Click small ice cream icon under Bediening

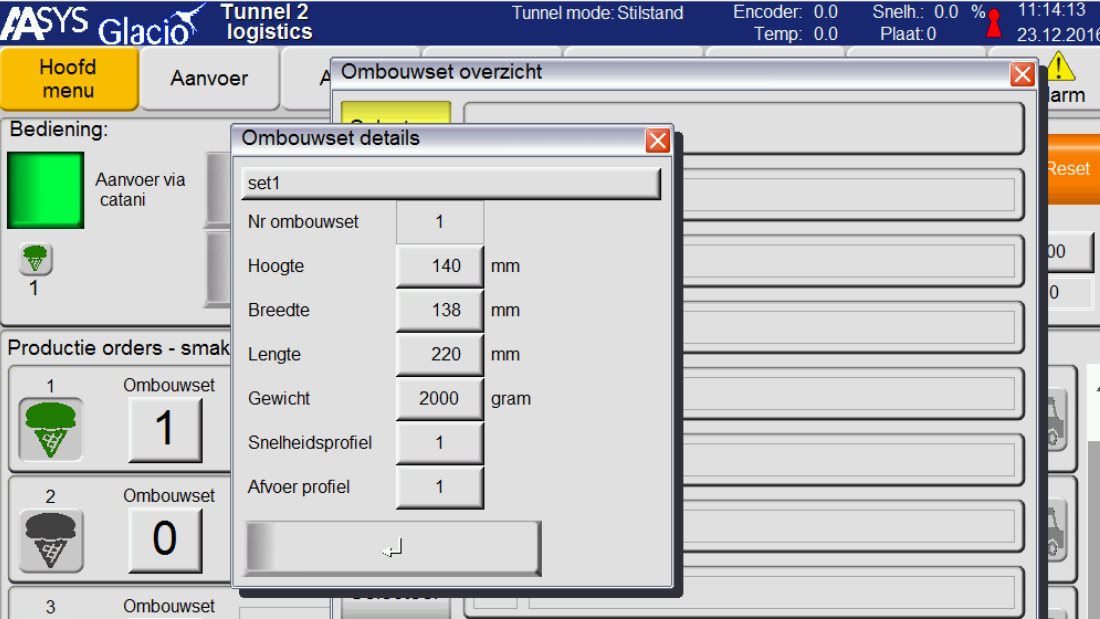point(36,260)
